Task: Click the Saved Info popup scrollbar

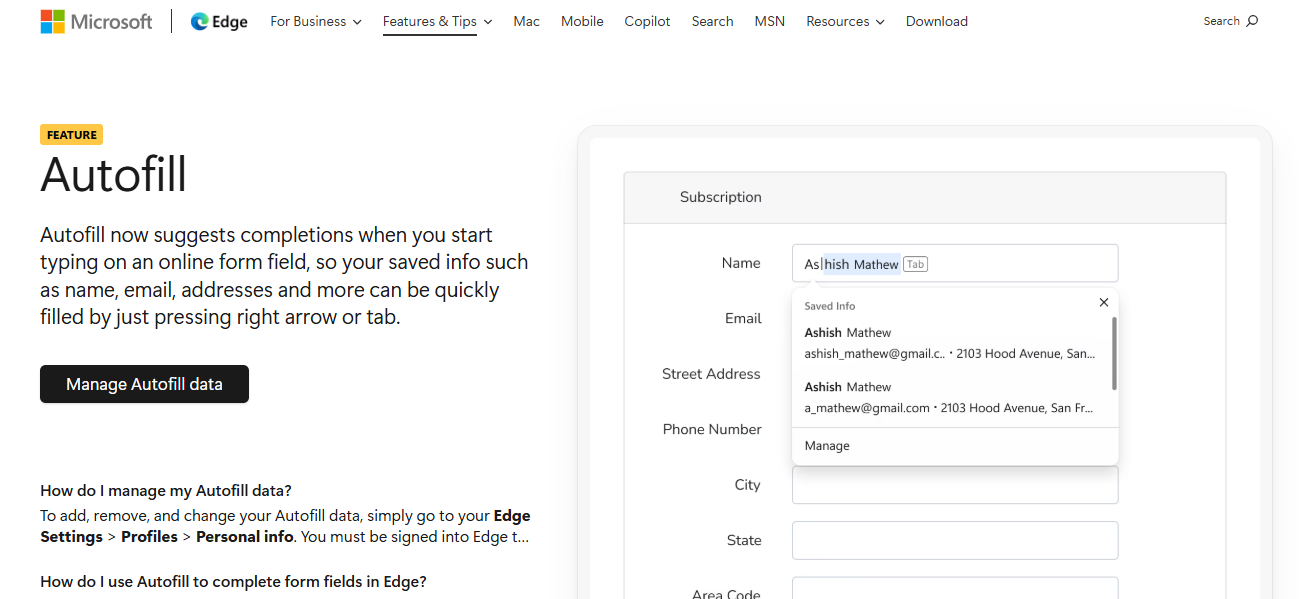Action: pos(1114,354)
